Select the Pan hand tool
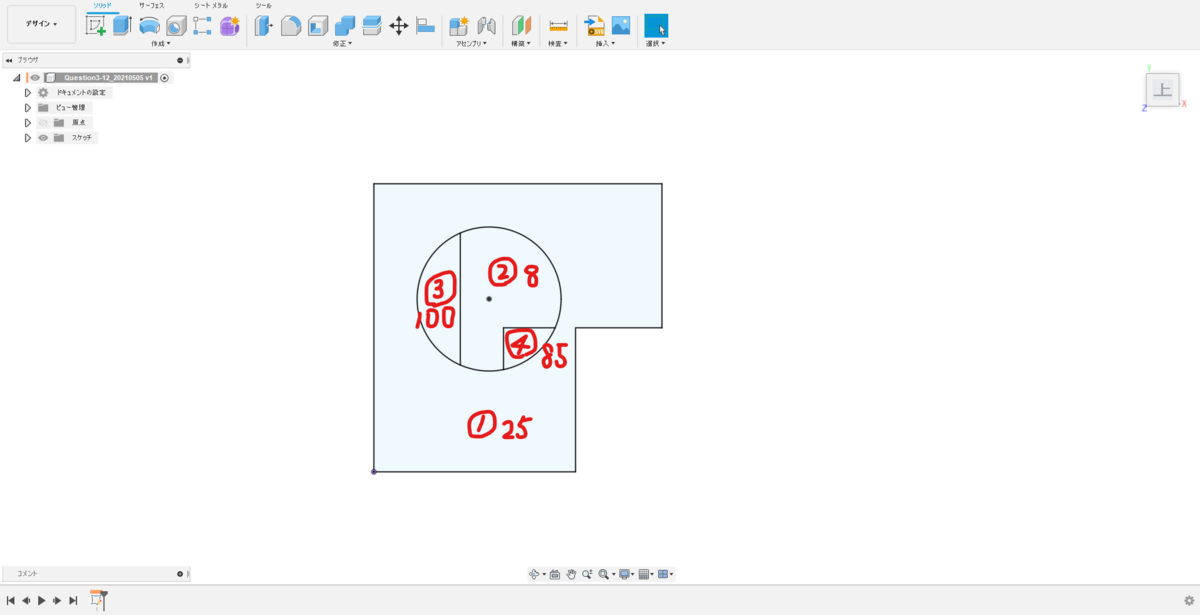 coord(571,574)
